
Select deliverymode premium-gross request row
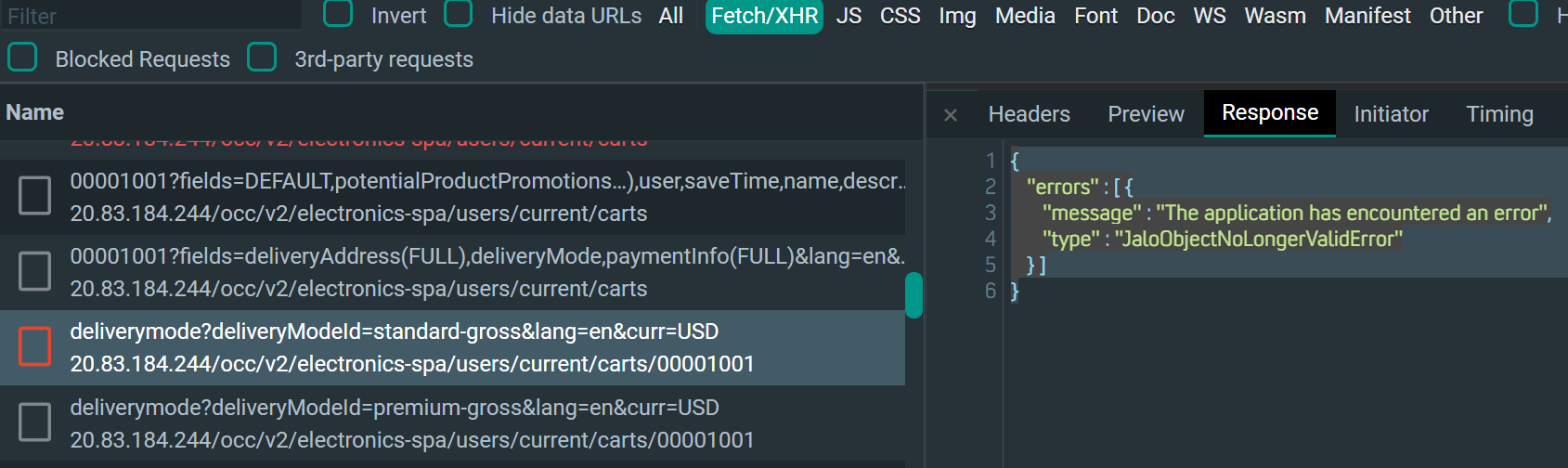click(452, 423)
